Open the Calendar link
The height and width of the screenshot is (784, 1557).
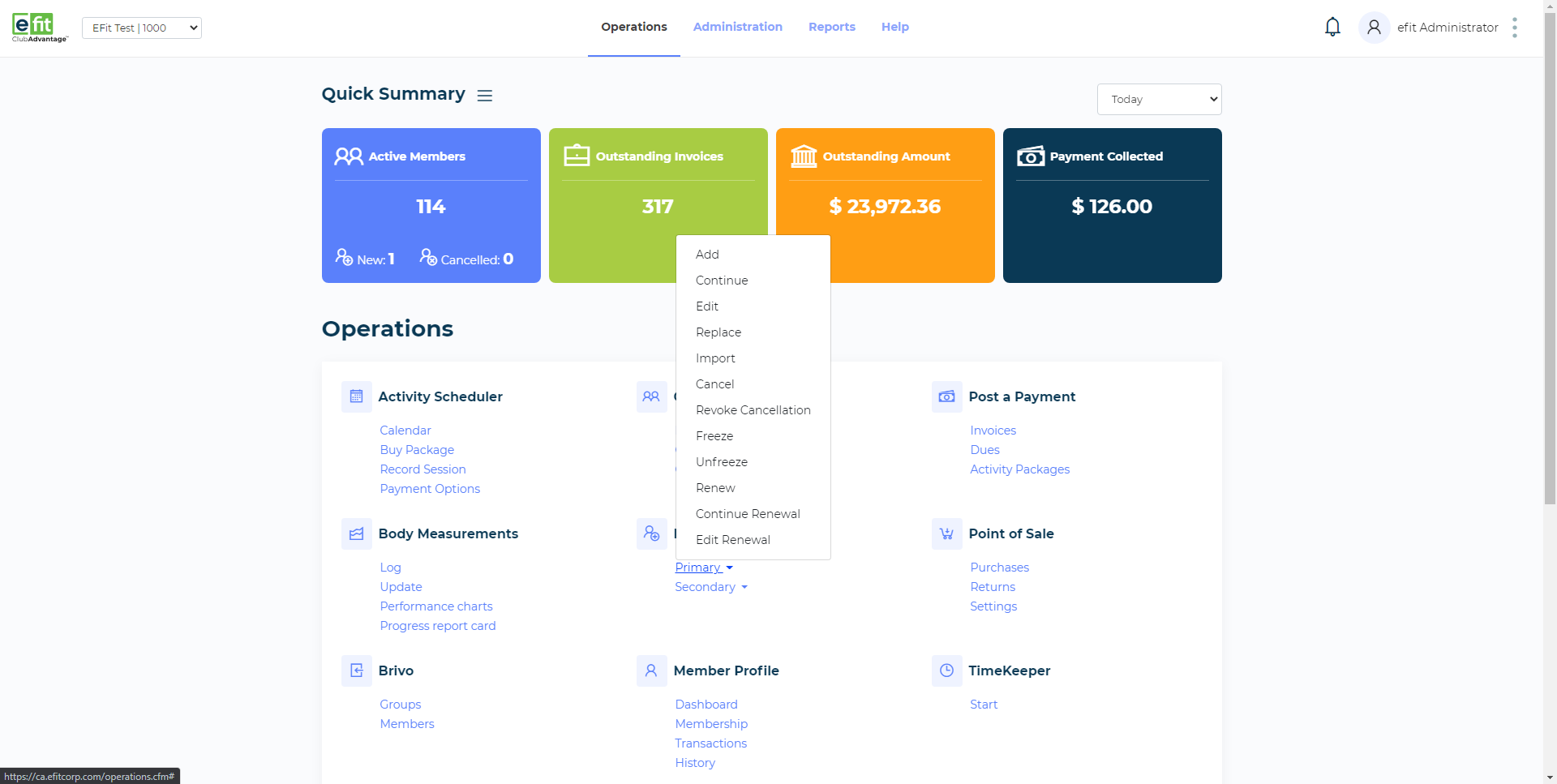[405, 431]
